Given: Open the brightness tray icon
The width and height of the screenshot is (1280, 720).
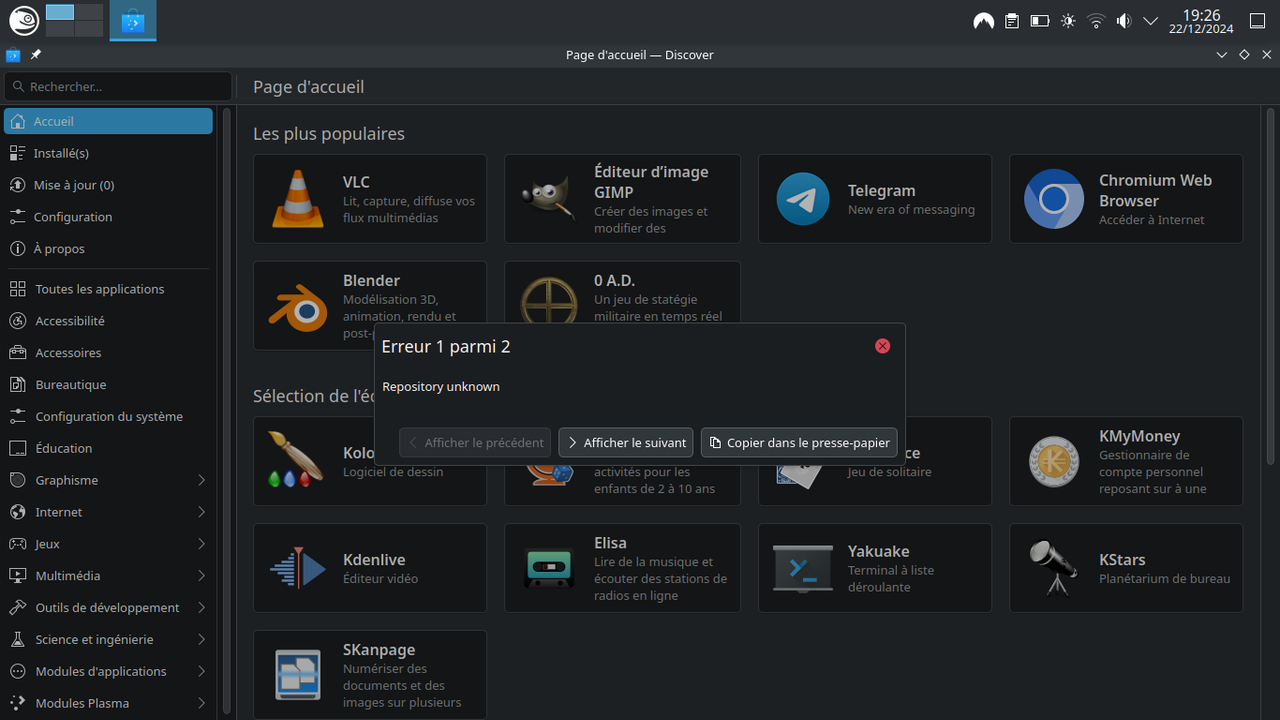Looking at the screenshot, I should (1068, 20).
